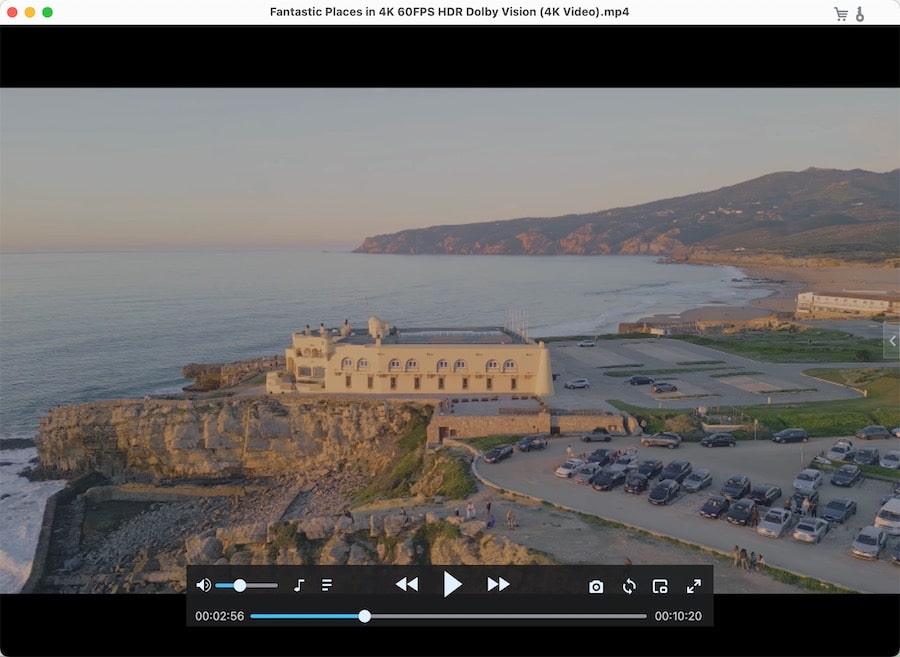
Task: Toggle playback with the Play button
Action: (x=453, y=585)
